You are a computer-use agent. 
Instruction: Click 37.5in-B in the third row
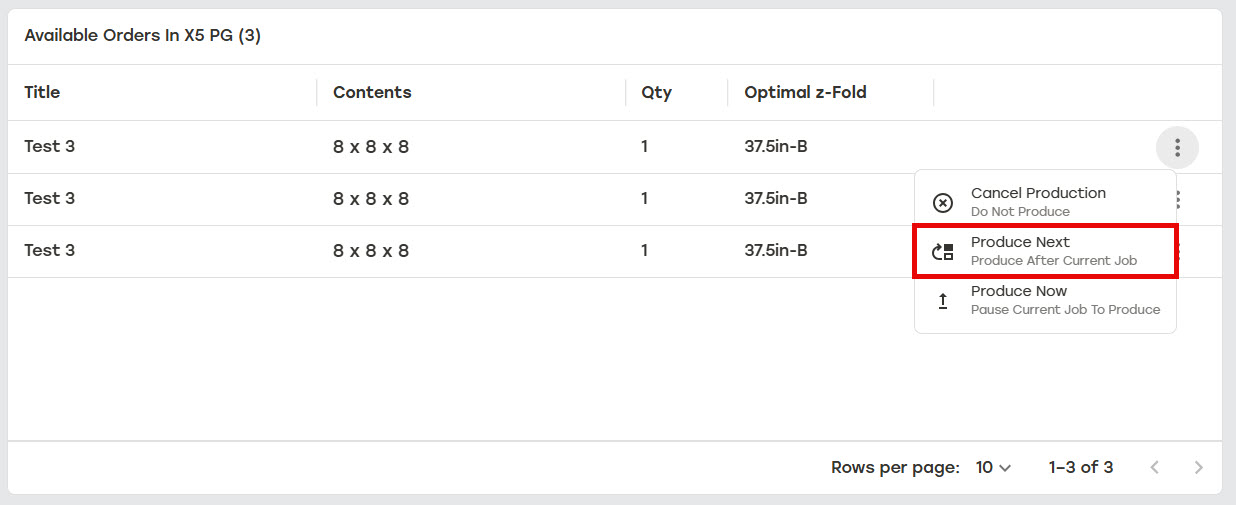776,250
